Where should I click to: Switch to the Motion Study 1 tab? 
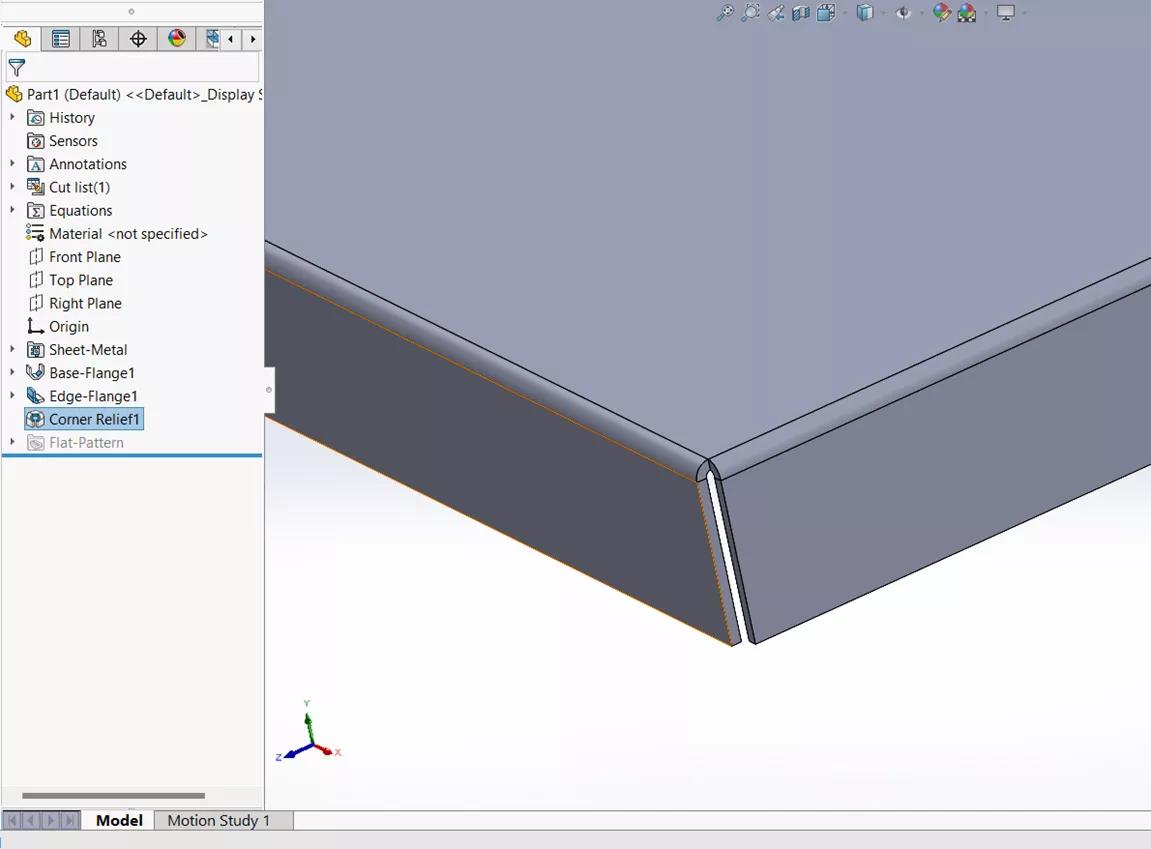[219, 820]
